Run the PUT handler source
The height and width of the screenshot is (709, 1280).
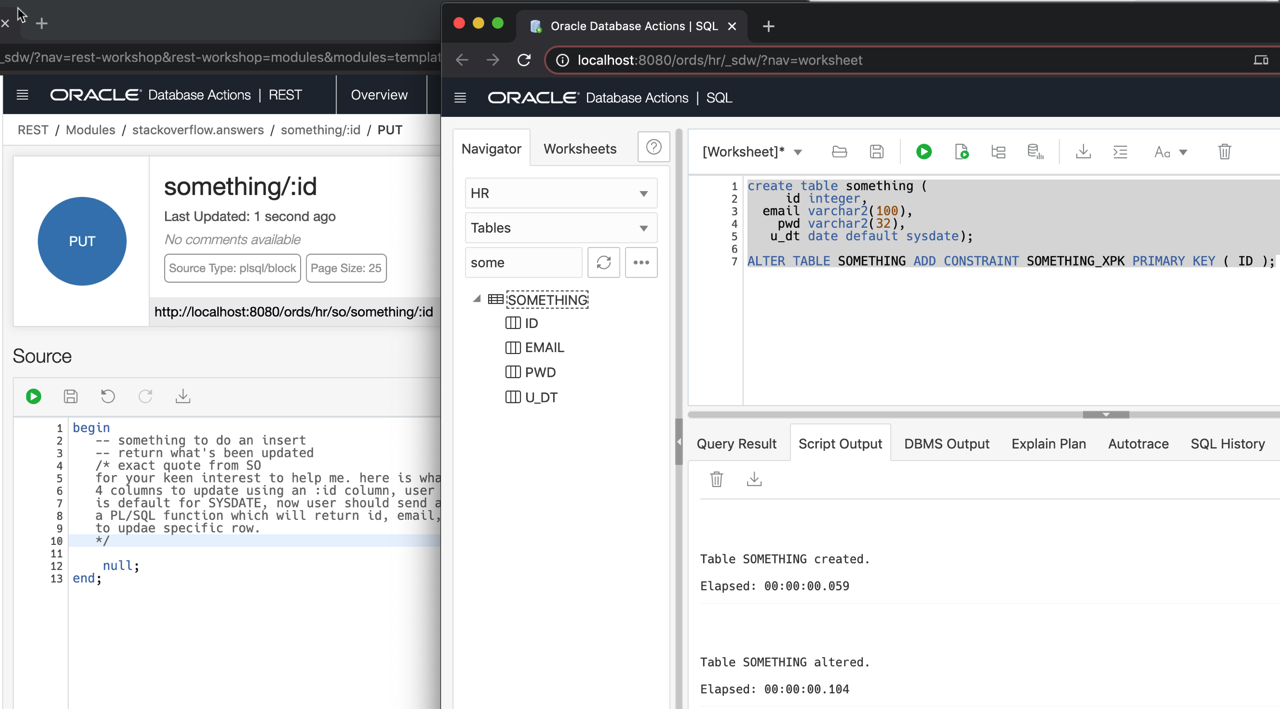[x=33, y=397]
